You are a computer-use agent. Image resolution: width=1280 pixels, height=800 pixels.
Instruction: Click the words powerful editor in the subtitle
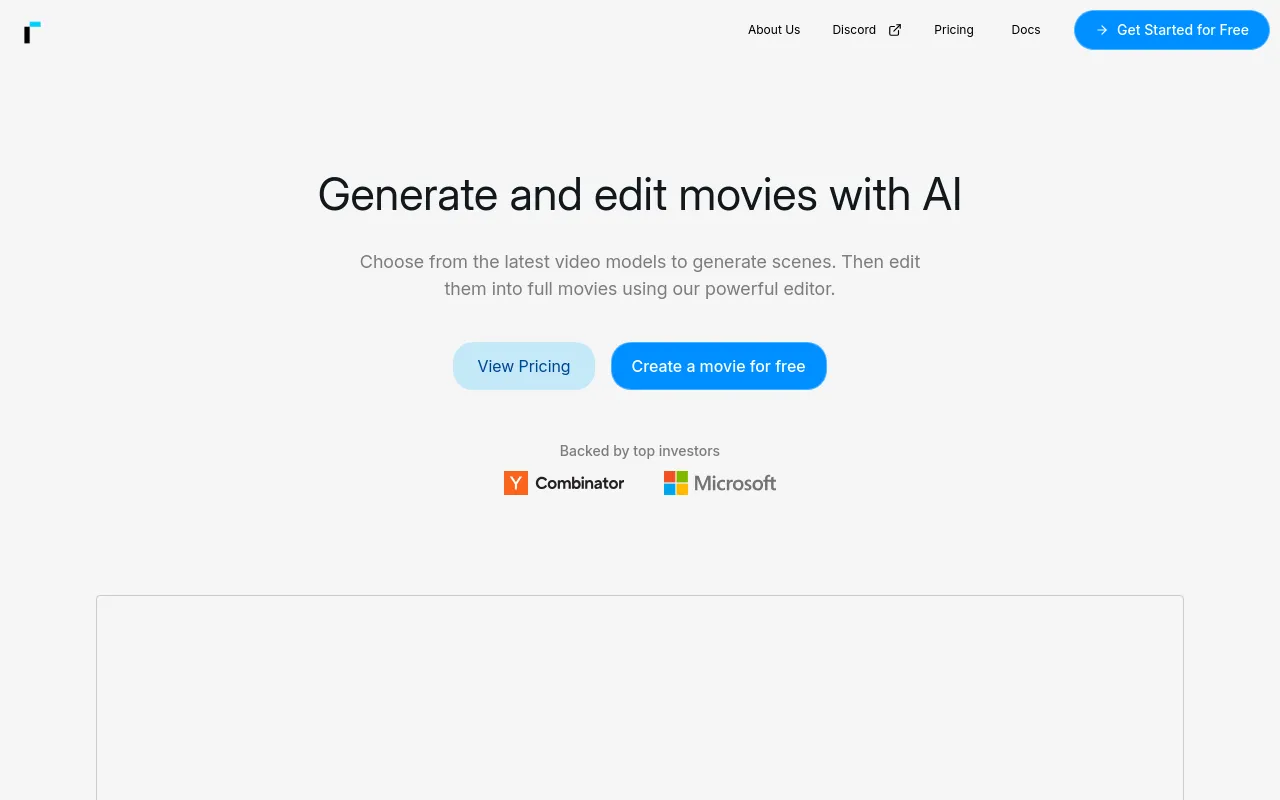pyautogui.click(x=770, y=289)
